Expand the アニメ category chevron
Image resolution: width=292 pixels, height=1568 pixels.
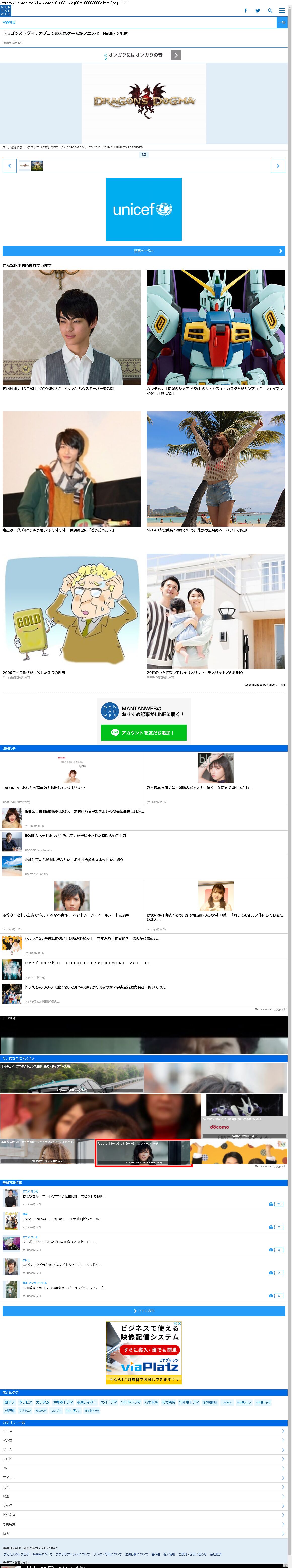click(x=283, y=1431)
